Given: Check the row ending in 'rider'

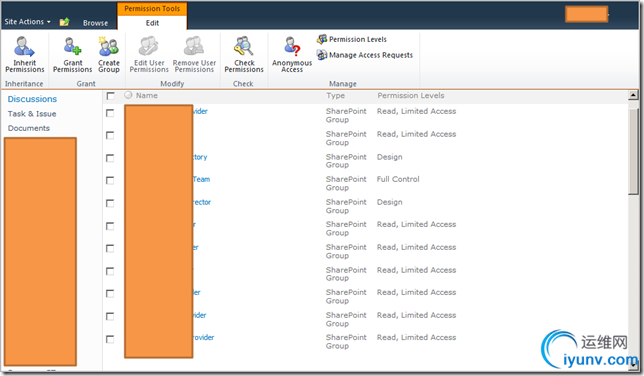Looking at the screenshot, I should [x=110, y=316].
